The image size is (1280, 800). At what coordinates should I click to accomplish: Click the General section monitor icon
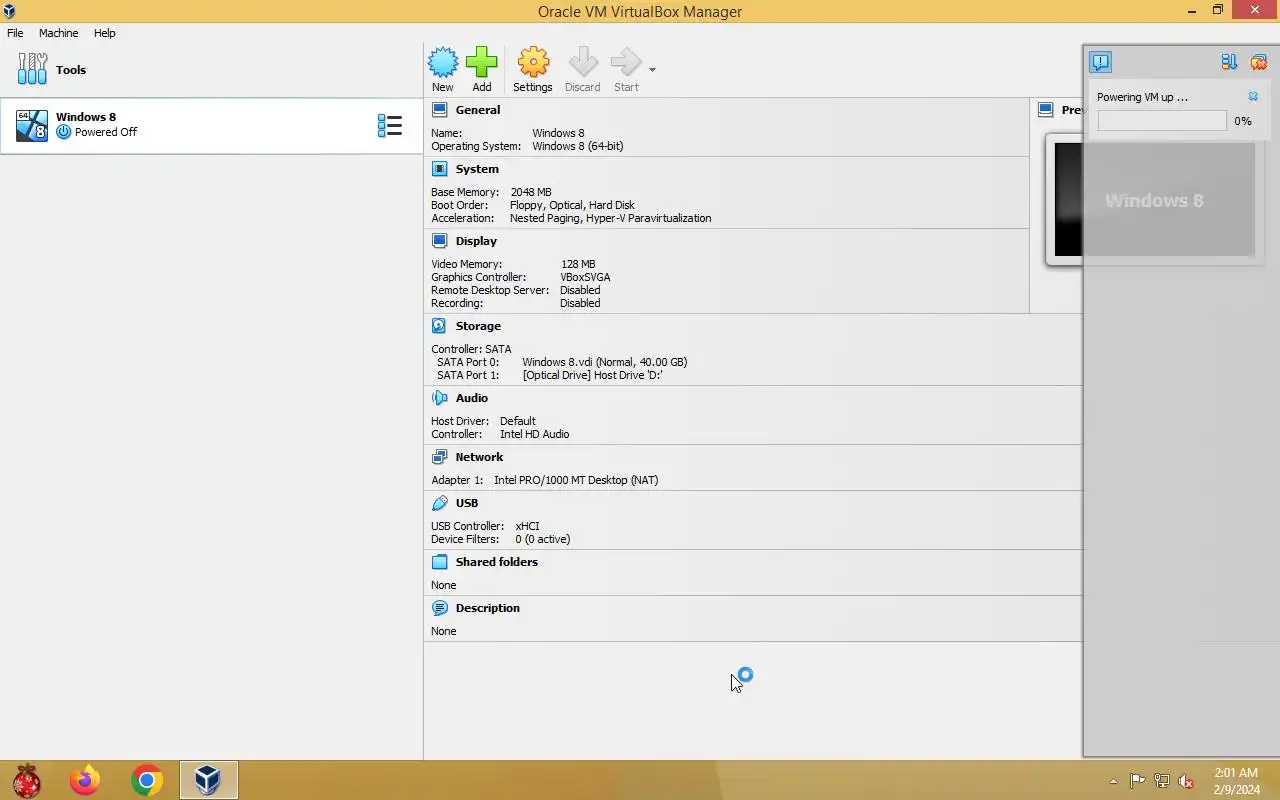pyautogui.click(x=439, y=110)
